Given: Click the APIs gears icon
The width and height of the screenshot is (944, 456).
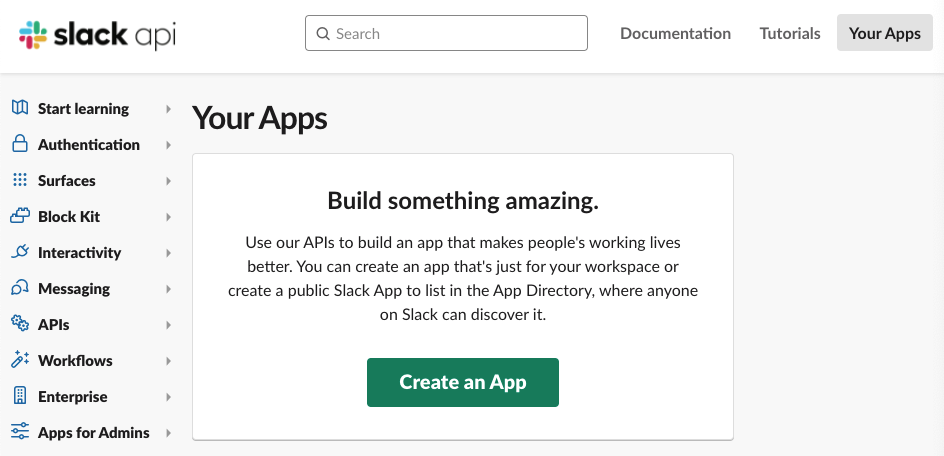Looking at the screenshot, I should [20, 324].
